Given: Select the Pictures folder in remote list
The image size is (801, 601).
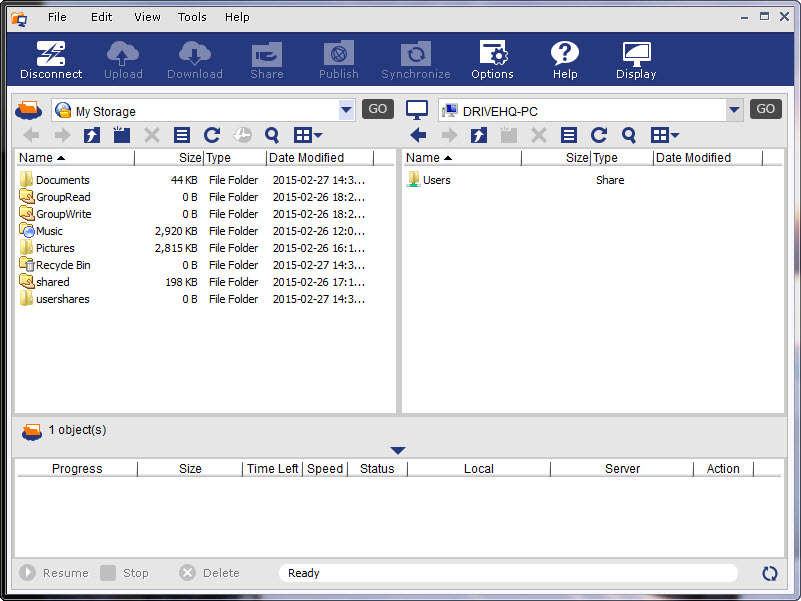Looking at the screenshot, I should click(x=55, y=248).
